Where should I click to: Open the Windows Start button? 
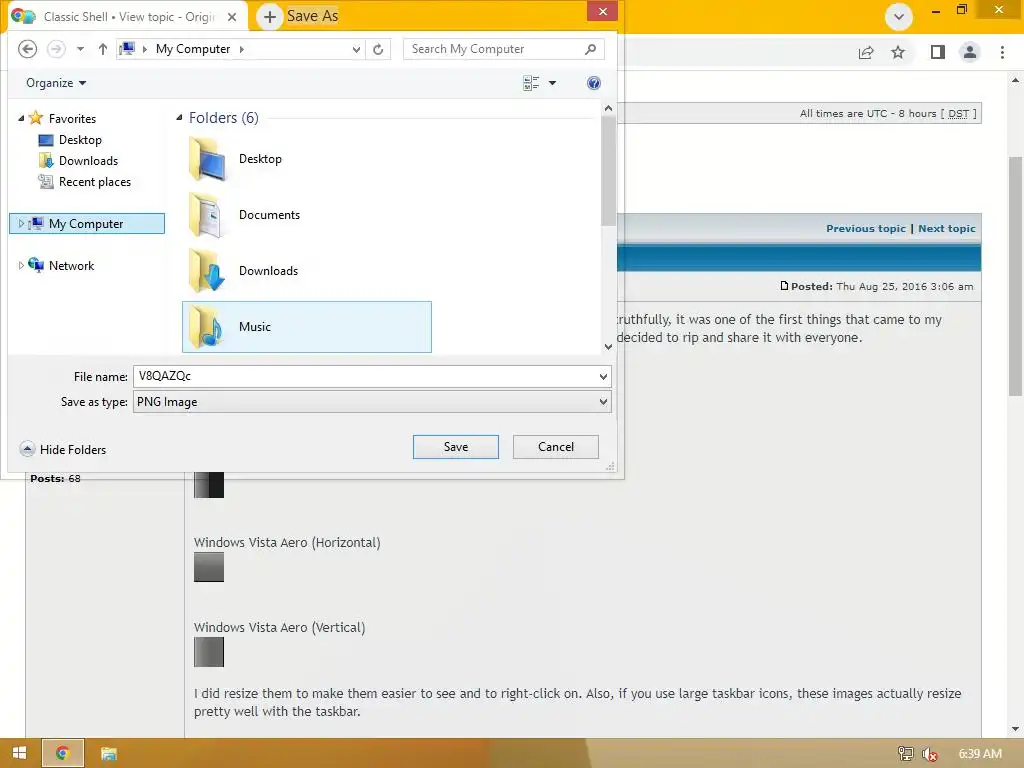[x=20, y=753]
